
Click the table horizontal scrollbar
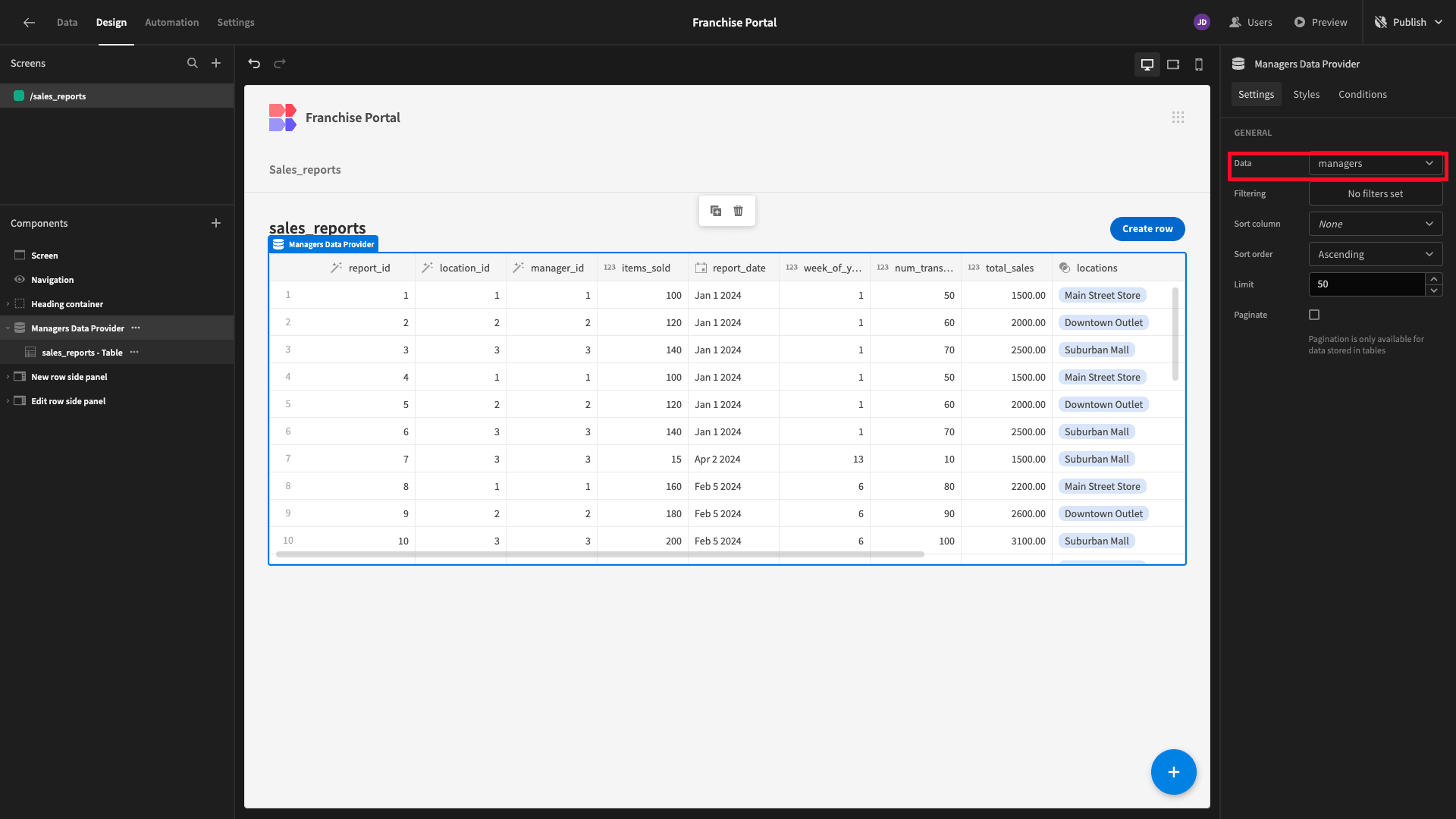point(600,554)
